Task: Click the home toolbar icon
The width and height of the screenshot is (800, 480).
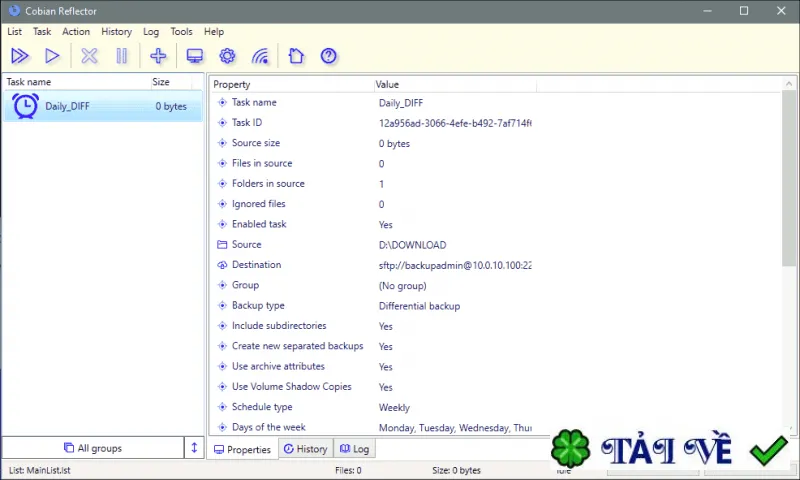Action: pos(296,56)
